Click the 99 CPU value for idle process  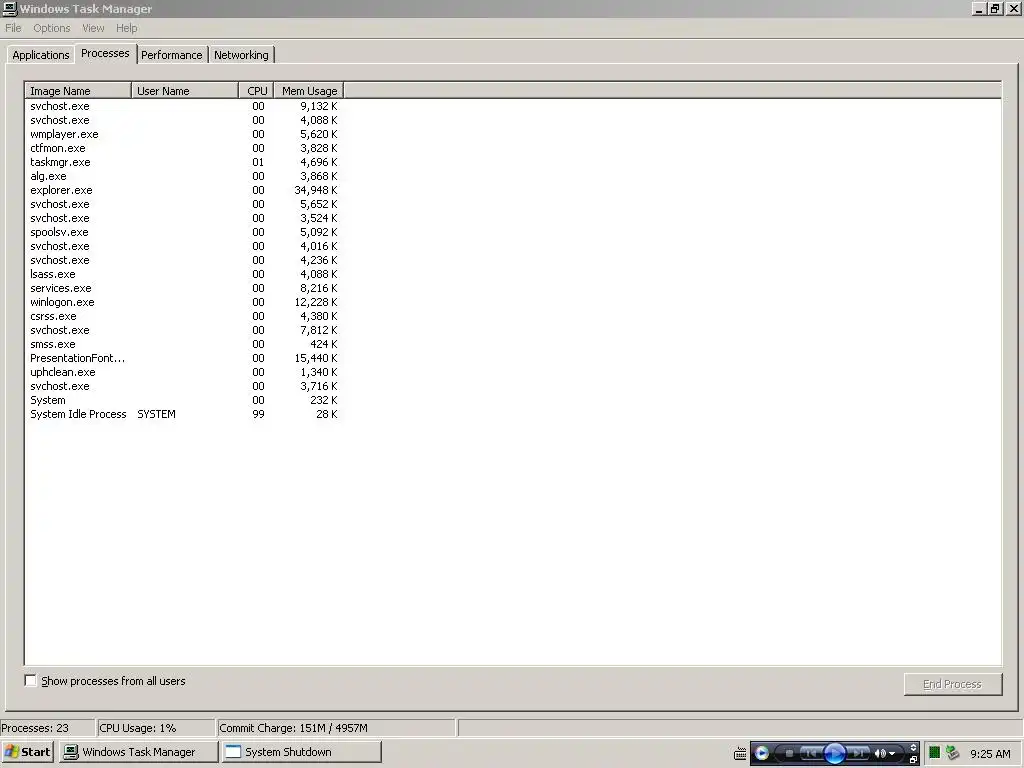(x=258, y=414)
